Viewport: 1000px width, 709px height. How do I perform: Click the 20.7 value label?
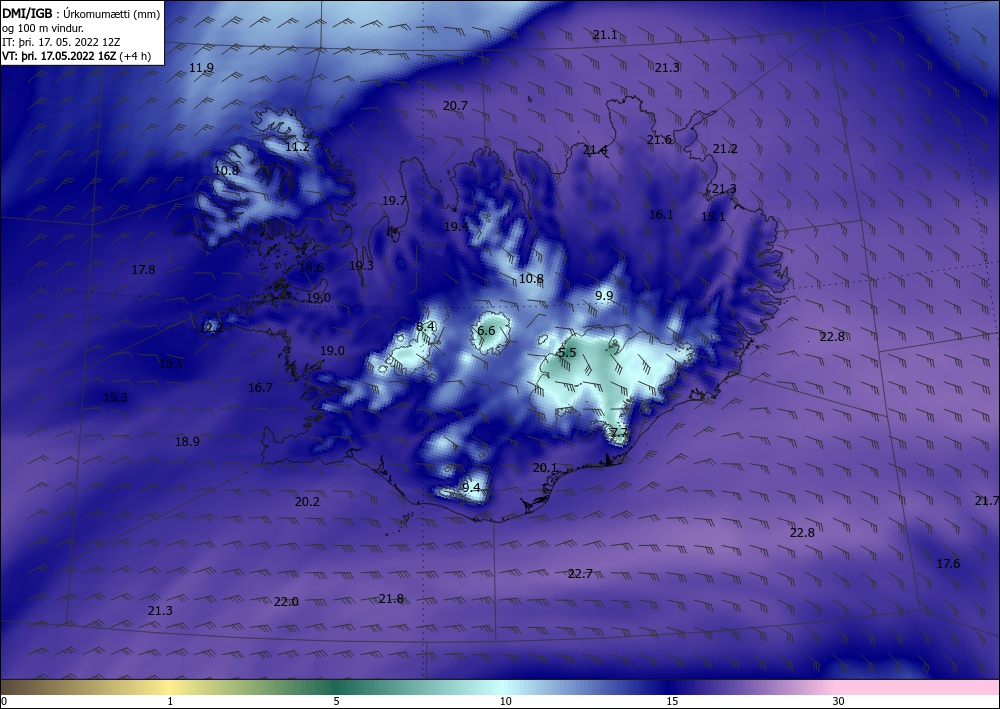(455, 106)
